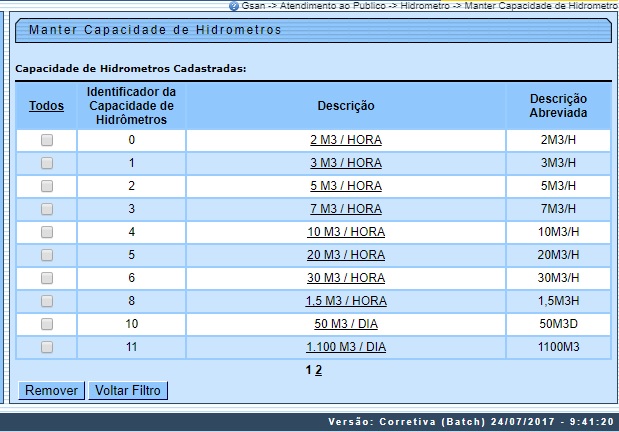This screenshot has width=619, height=432.
Task: Click the abbreviated value 1,5M3H
Action: [558, 301]
